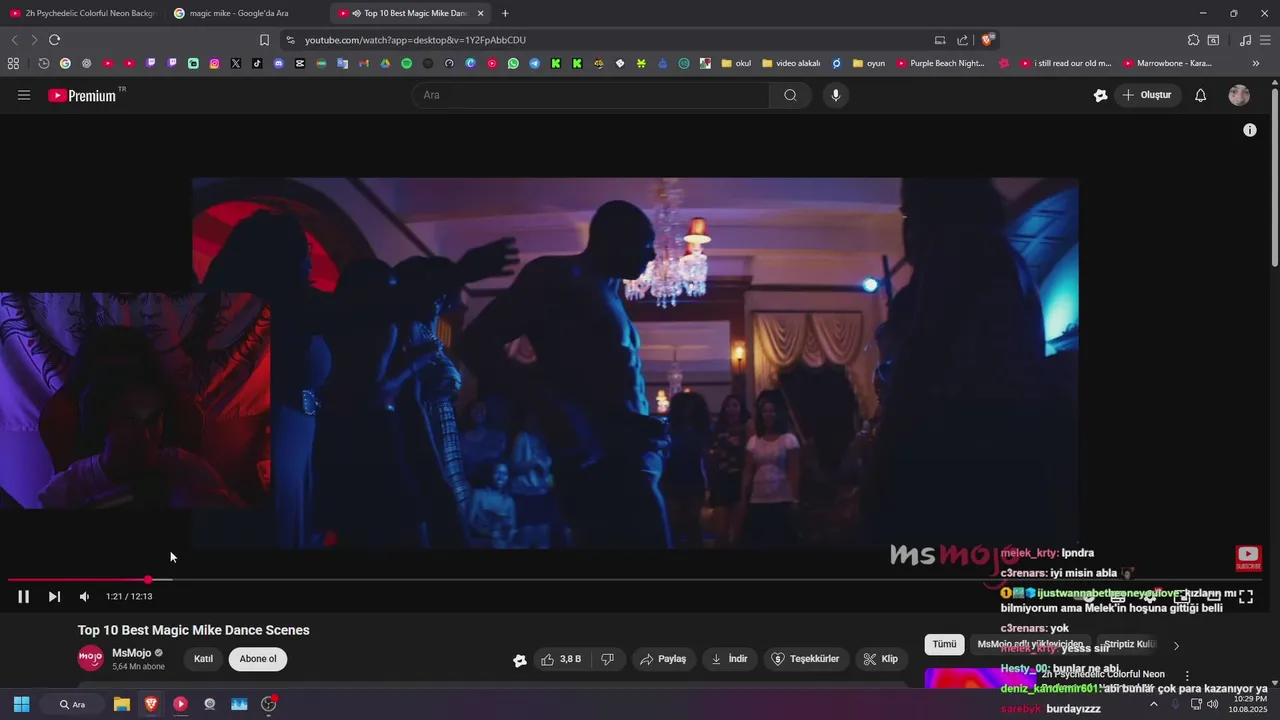Open the MsMojo channel name link
The height and width of the screenshot is (720, 1280).
[x=131, y=653]
